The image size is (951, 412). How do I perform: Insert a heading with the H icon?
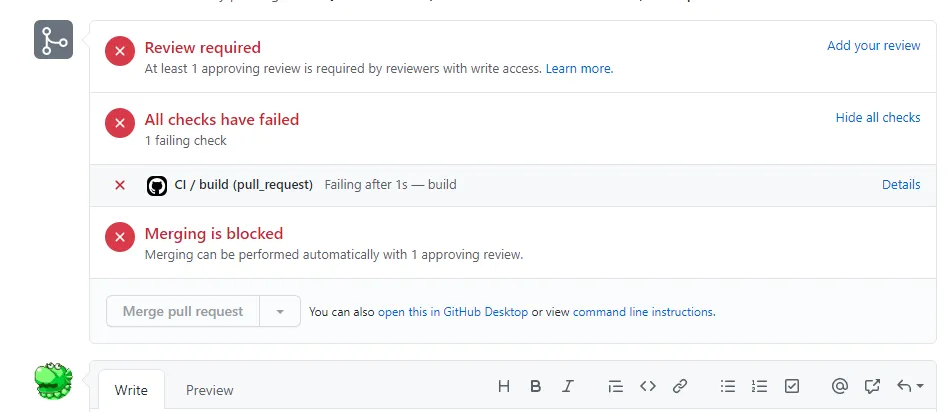point(504,386)
